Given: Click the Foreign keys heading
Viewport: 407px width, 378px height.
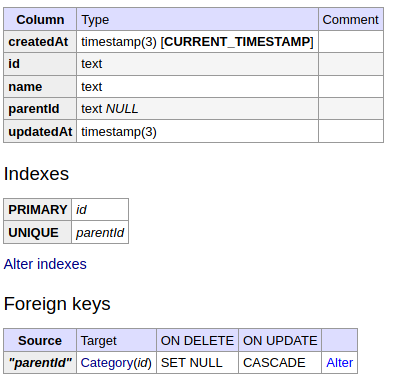Looking at the screenshot, I should tap(57, 304).
